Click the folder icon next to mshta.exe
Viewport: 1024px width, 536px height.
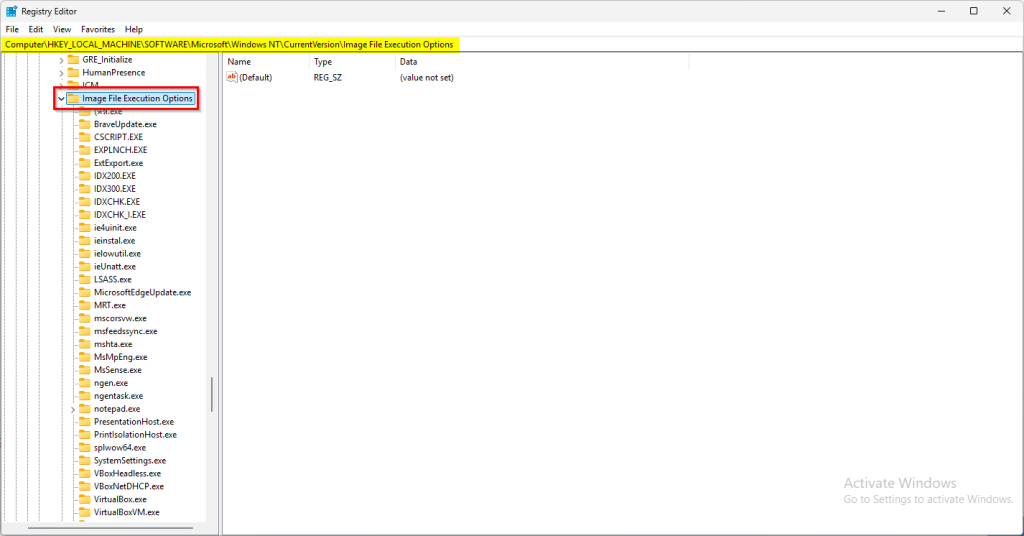(x=86, y=344)
